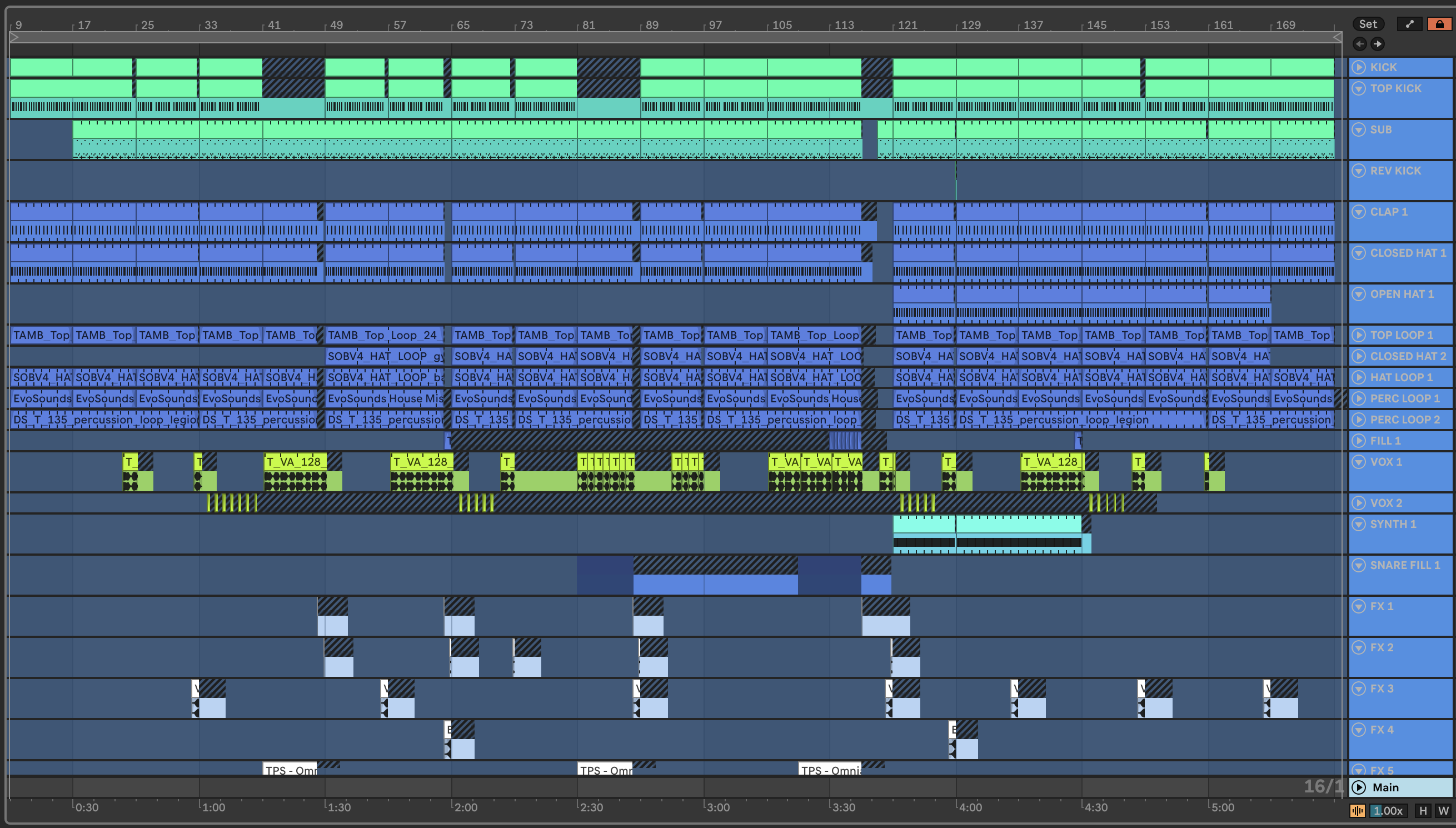Jump to the next locator arrow

click(x=1378, y=44)
